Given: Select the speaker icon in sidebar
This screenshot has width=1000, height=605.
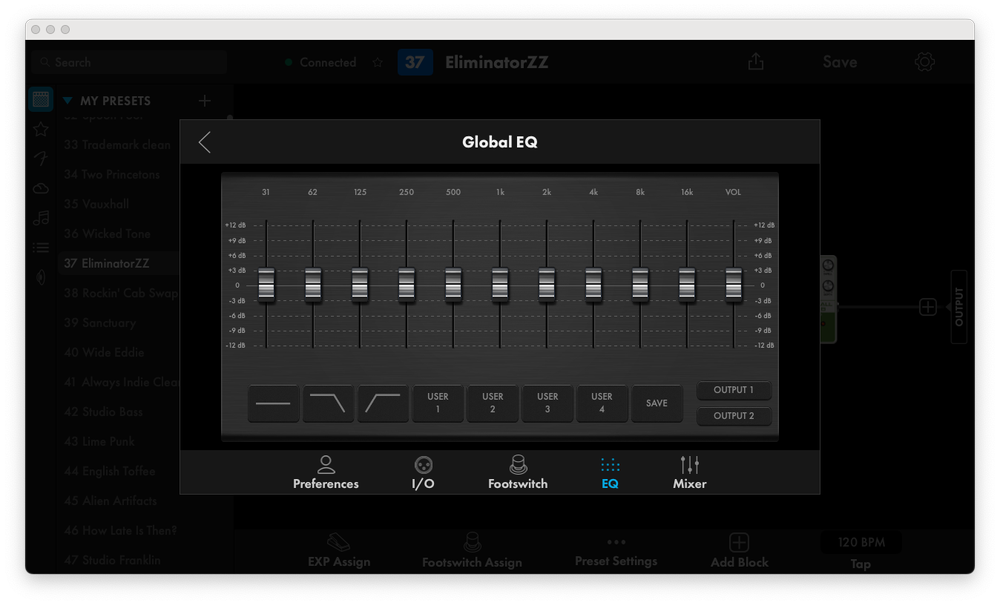Looking at the screenshot, I should [x=40, y=277].
